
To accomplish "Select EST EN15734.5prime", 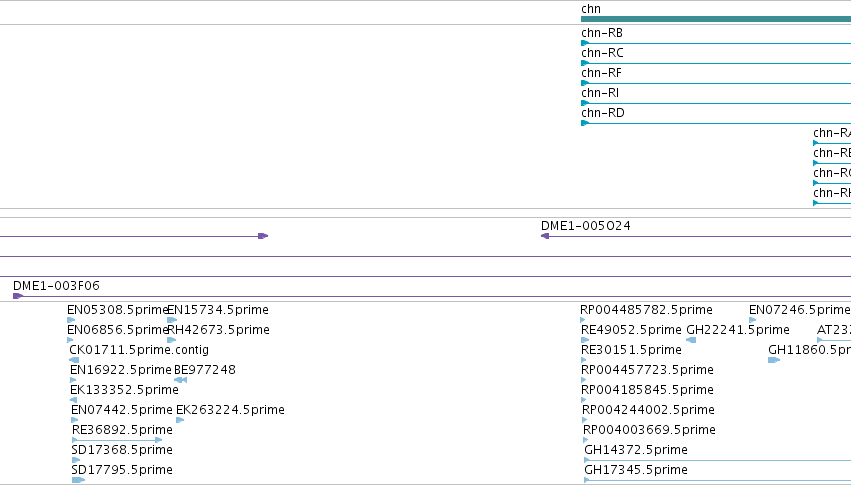I will click(x=218, y=310).
